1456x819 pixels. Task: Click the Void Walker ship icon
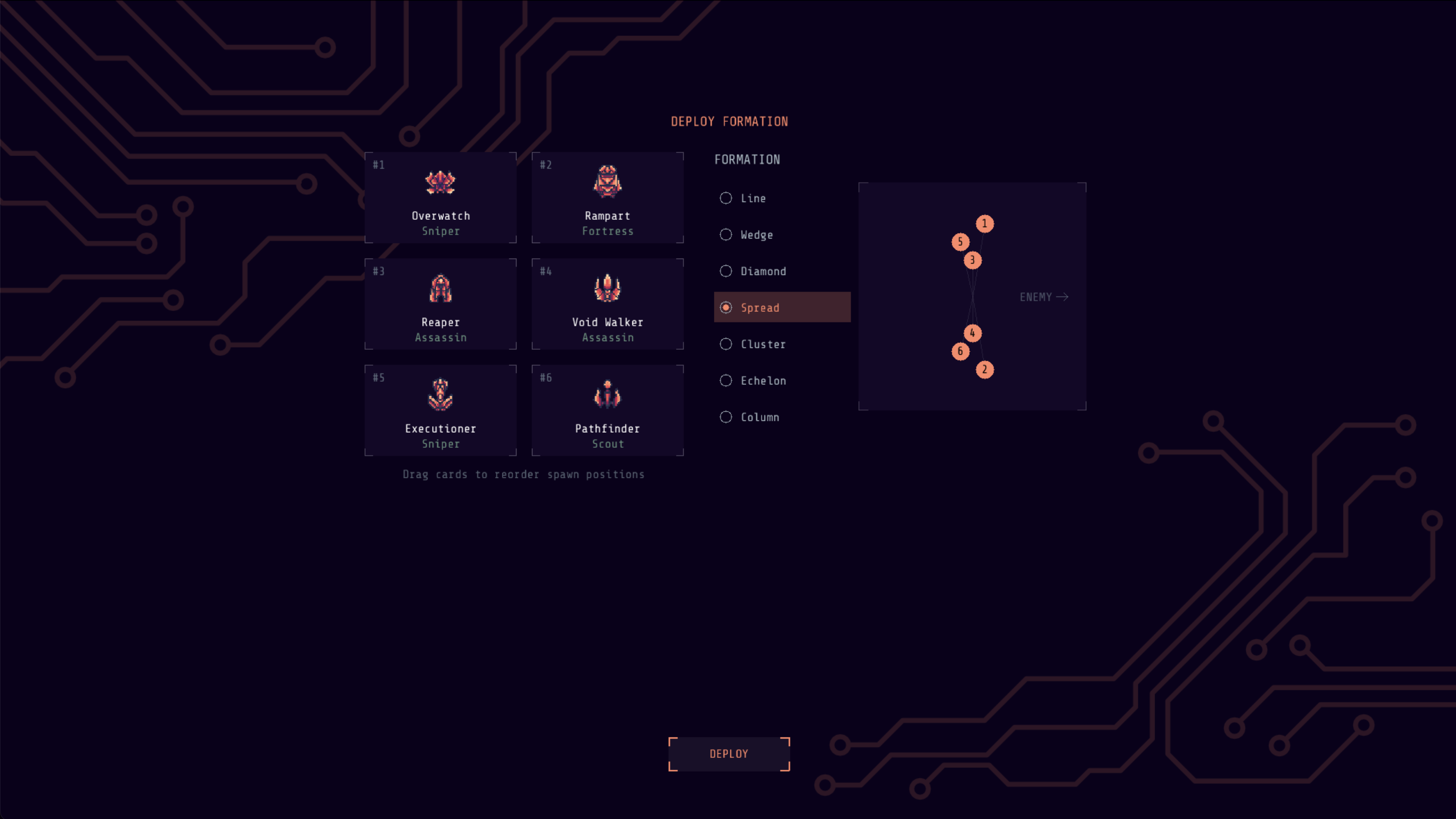pyautogui.click(x=608, y=288)
